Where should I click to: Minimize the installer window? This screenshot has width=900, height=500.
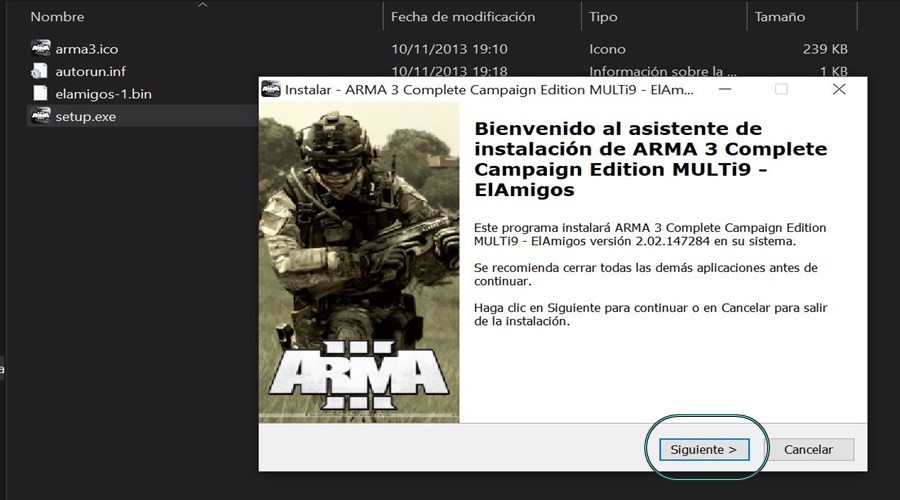point(725,89)
